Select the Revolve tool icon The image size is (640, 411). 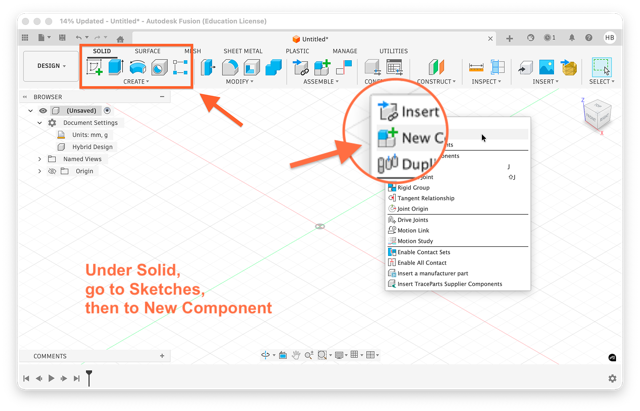click(x=138, y=67)
